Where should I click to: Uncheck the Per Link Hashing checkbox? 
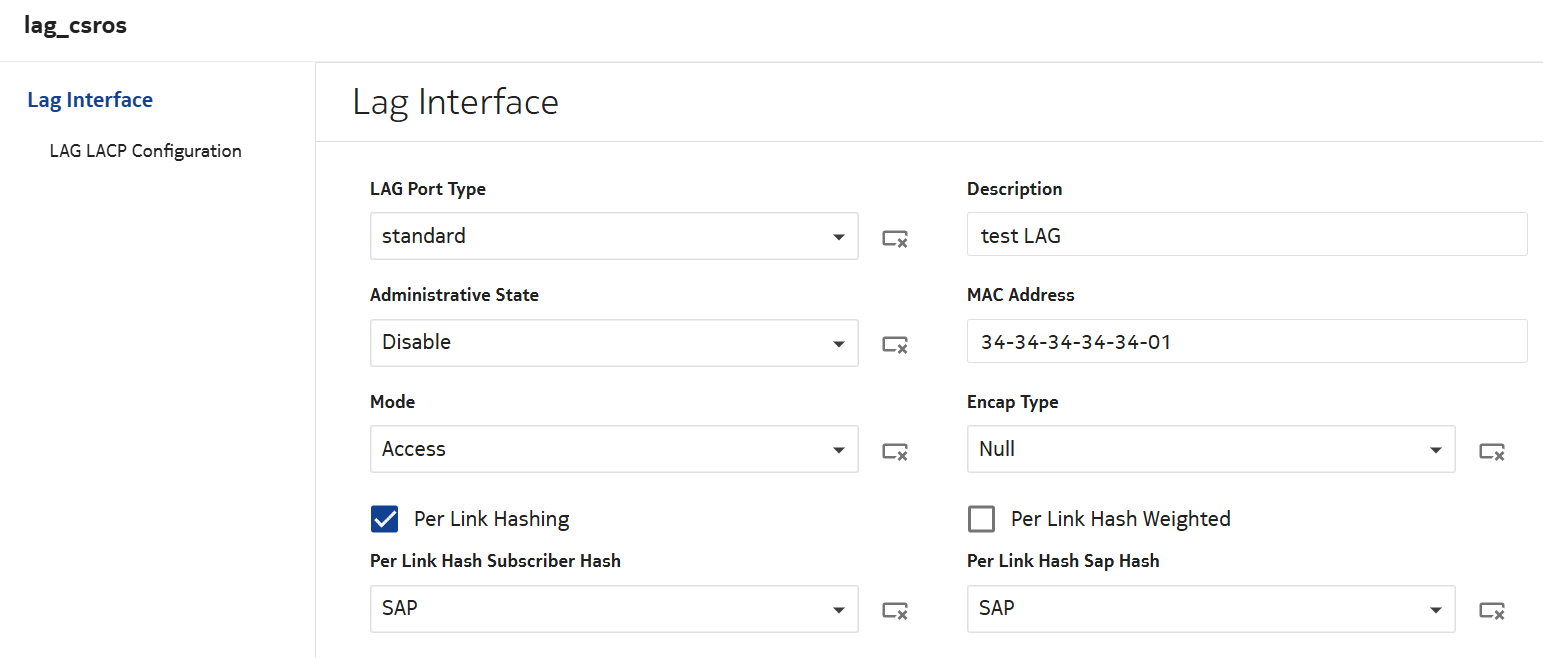coord(385,519)
